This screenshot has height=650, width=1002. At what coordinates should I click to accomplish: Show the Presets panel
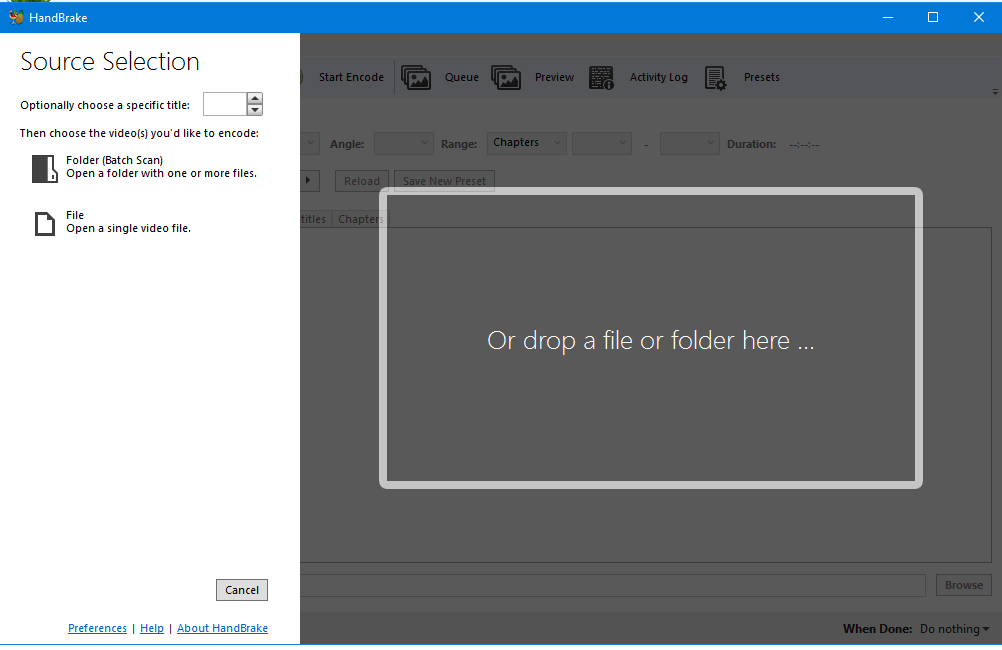[761, 77]
